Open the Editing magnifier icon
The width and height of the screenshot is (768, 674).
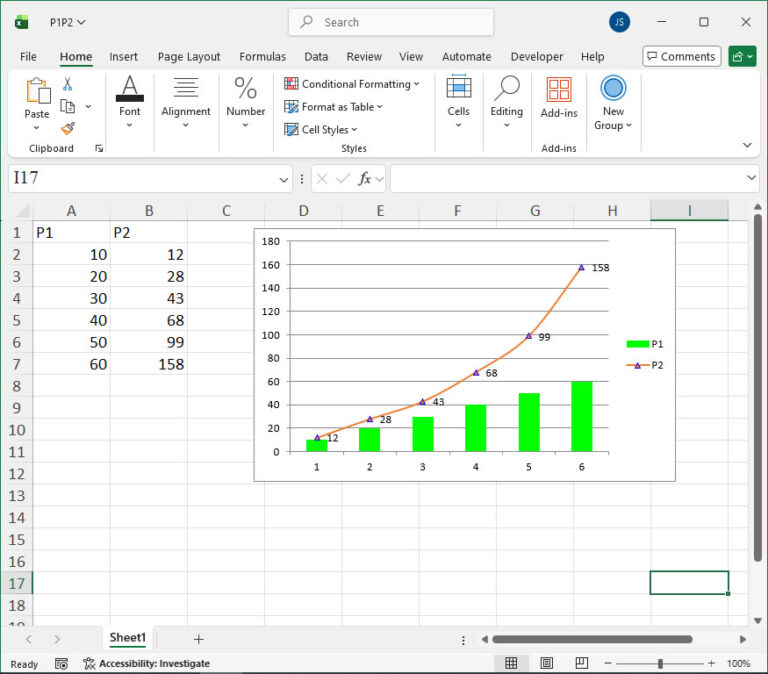coord(506,88)
